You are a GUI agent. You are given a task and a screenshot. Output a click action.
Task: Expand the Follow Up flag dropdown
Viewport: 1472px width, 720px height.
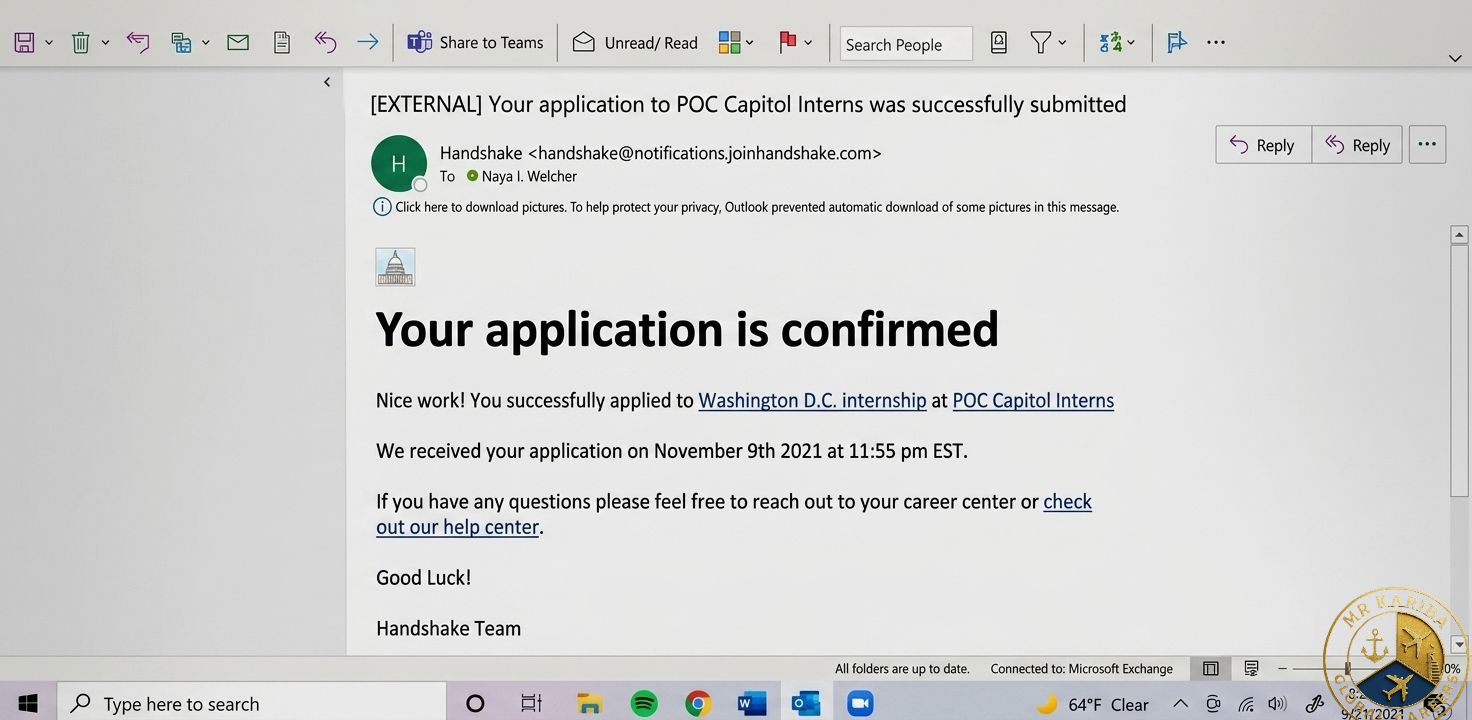(x=808, y=43)
